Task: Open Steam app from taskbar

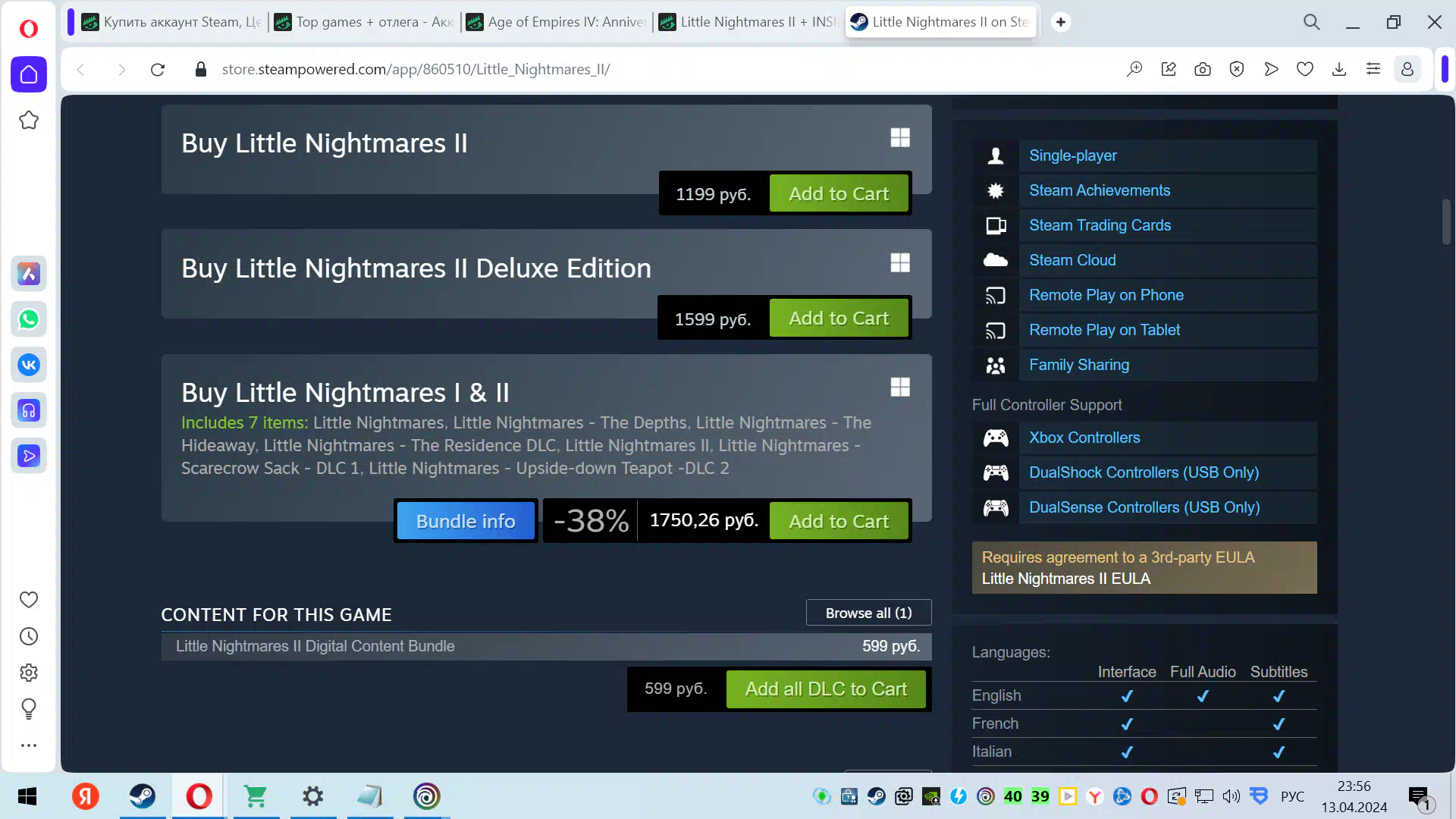Action: tap(143, 796)
